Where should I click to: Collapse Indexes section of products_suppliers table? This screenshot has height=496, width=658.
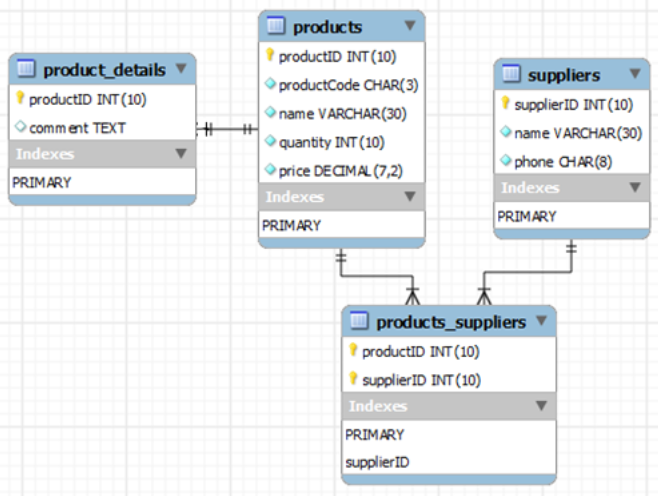click(541, 405)
